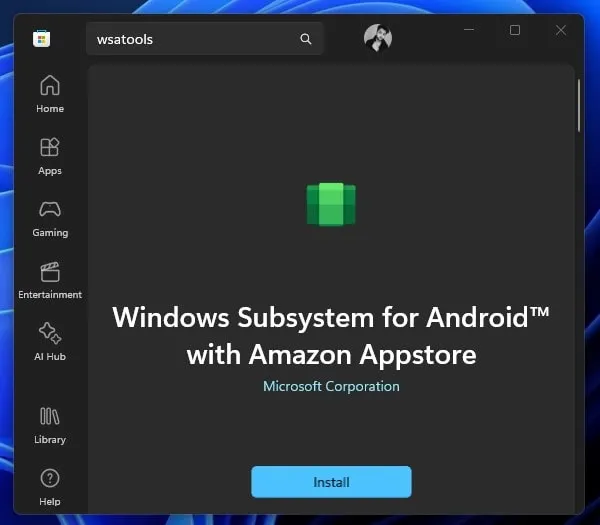Maximize the Microsoft Store window
600x525 pixels.
[x=515, y=30]
